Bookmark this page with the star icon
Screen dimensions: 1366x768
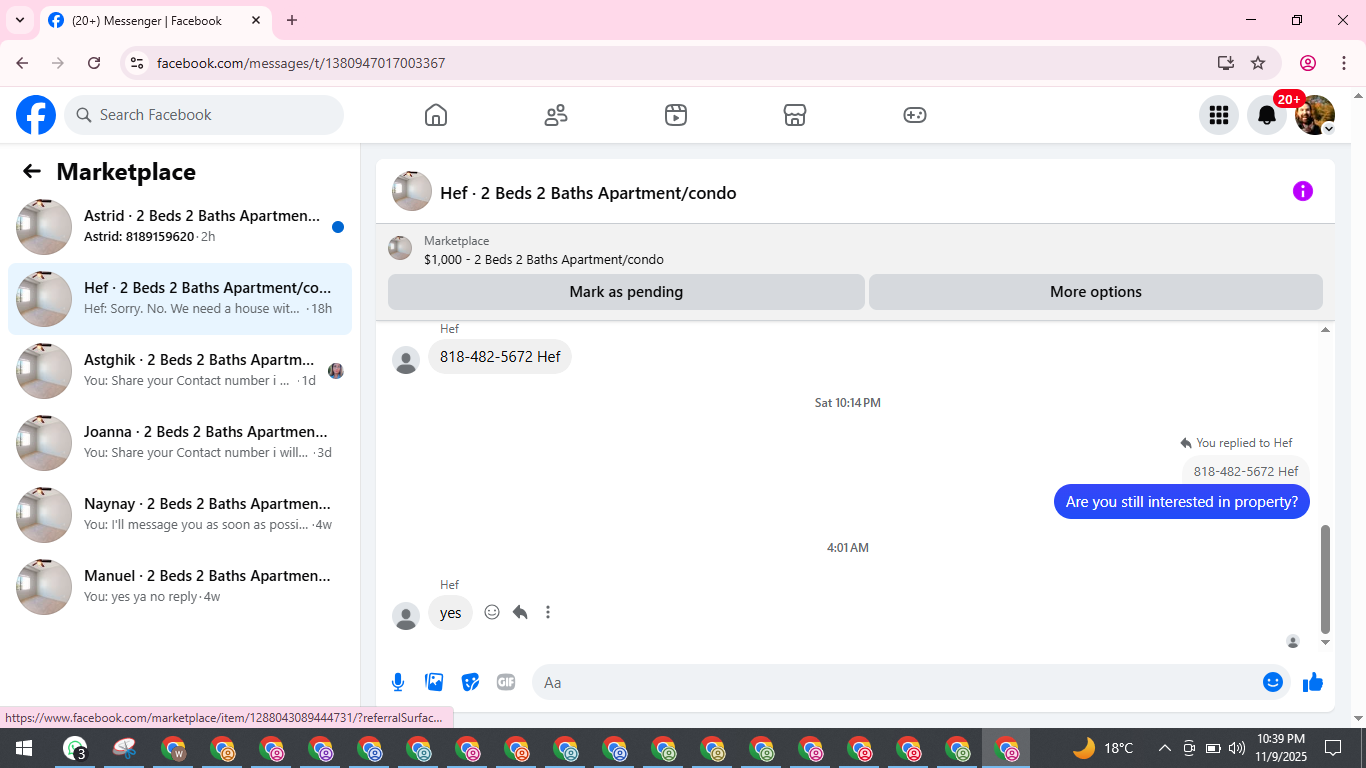[x=1258, y=63]
